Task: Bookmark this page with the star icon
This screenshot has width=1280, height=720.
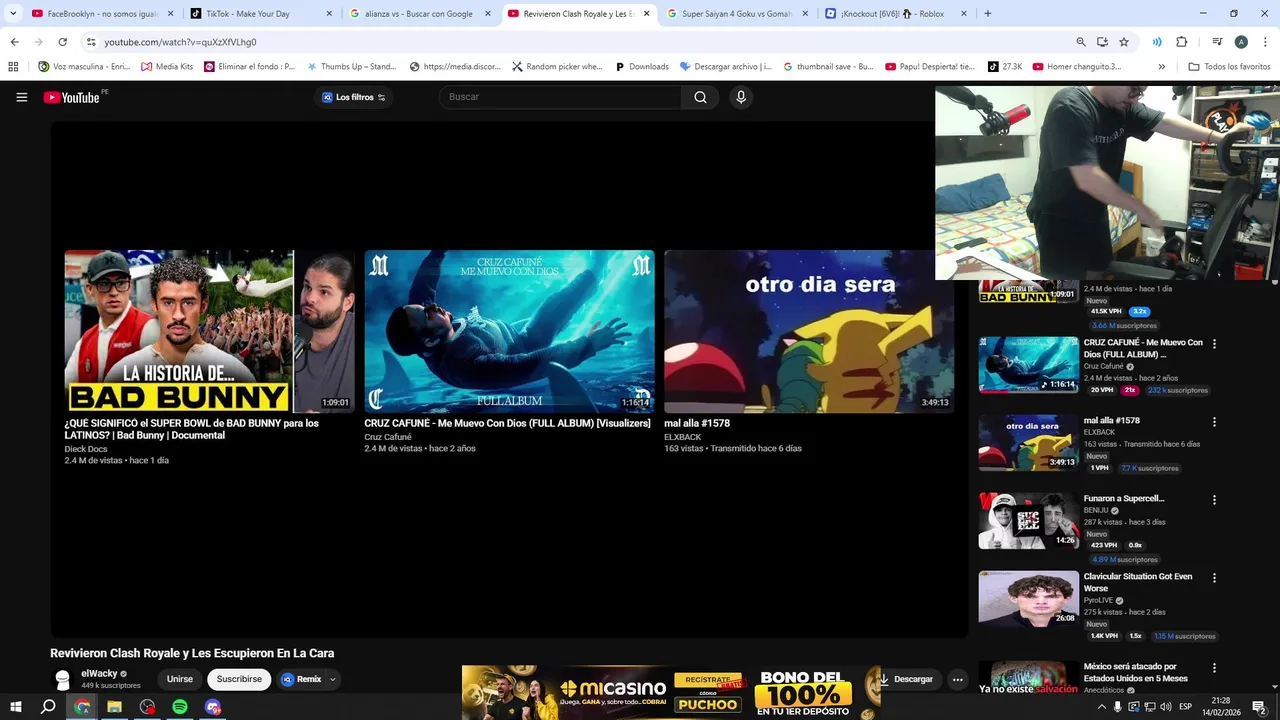Action: (1124, 42)
